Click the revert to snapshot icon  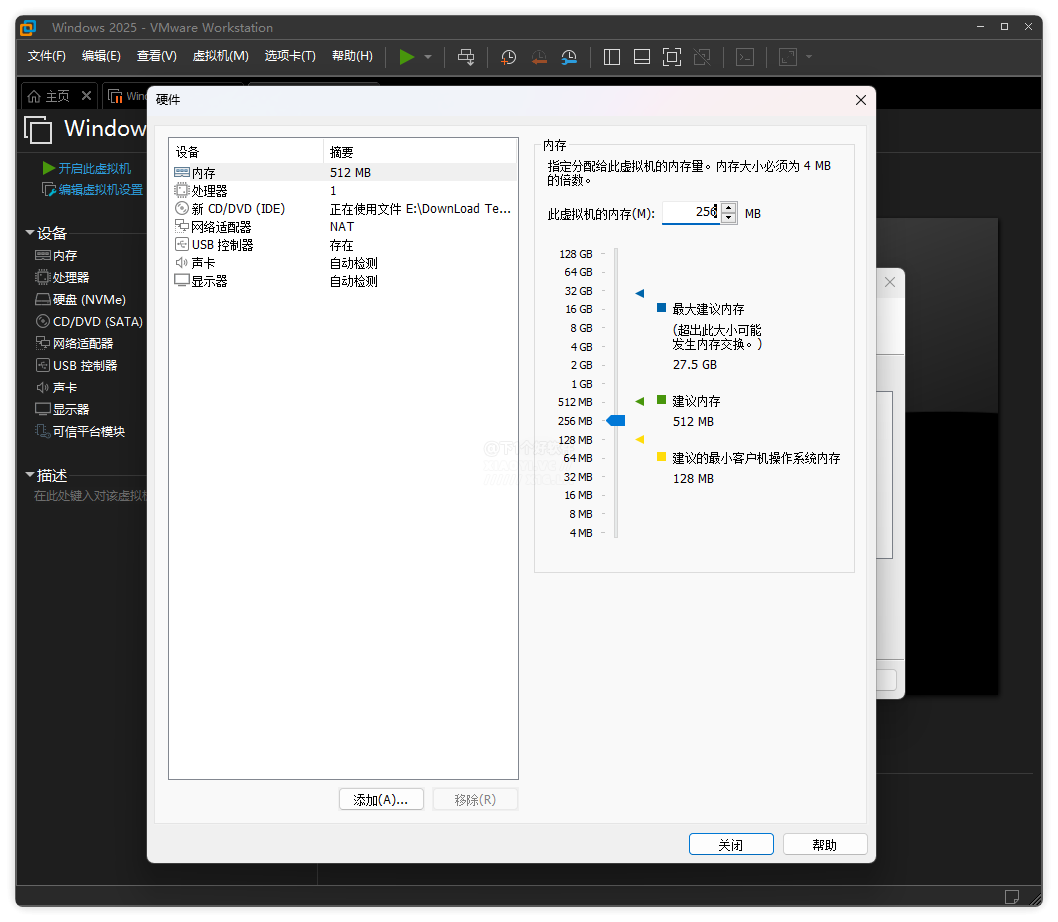pos(539,57)
